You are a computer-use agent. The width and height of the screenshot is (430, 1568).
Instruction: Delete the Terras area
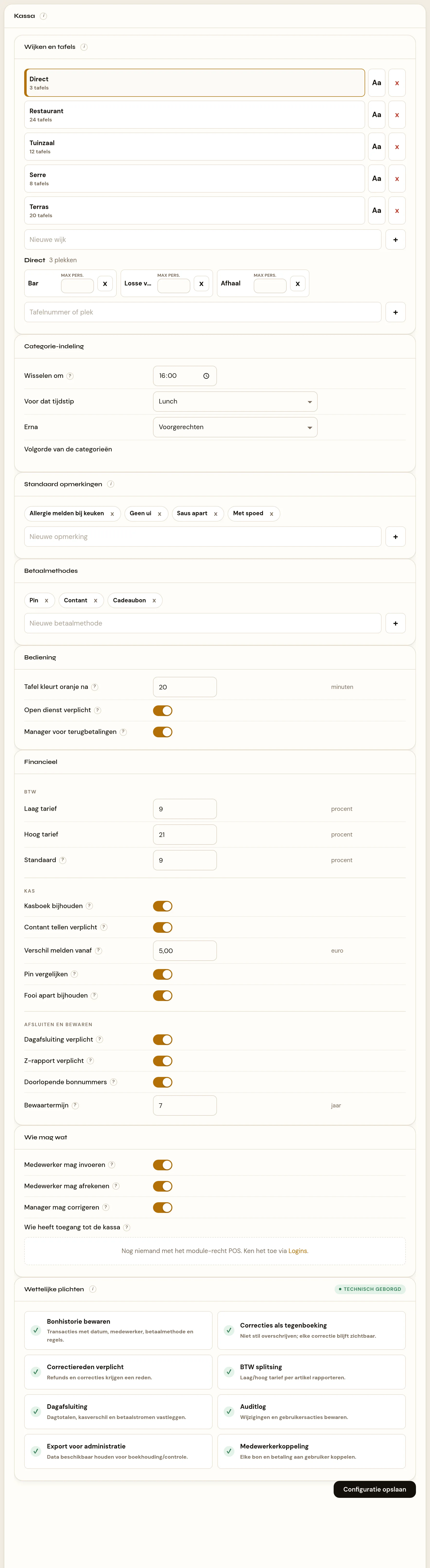[397, 211]
